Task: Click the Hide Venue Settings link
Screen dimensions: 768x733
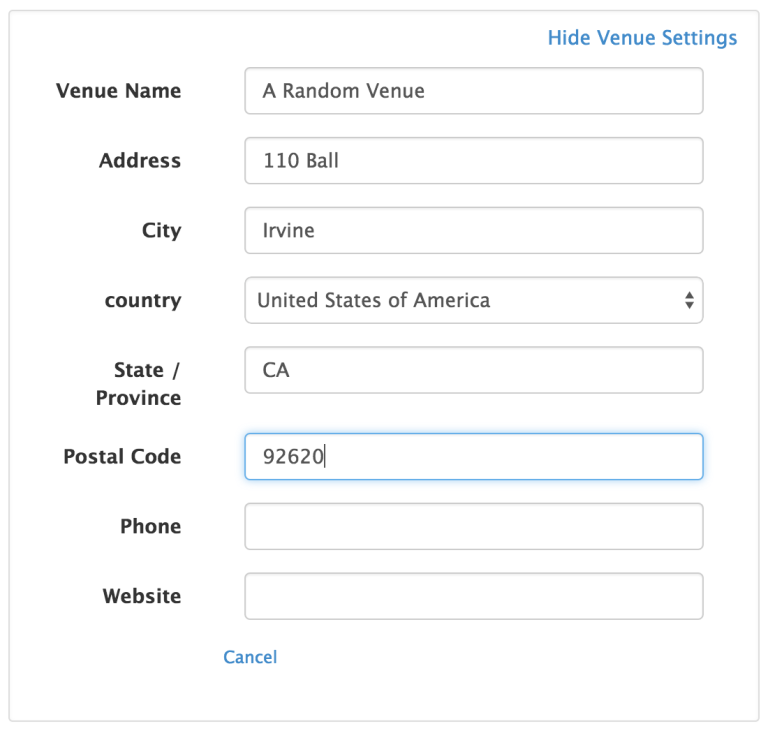Action: click(x=642, y=38)
